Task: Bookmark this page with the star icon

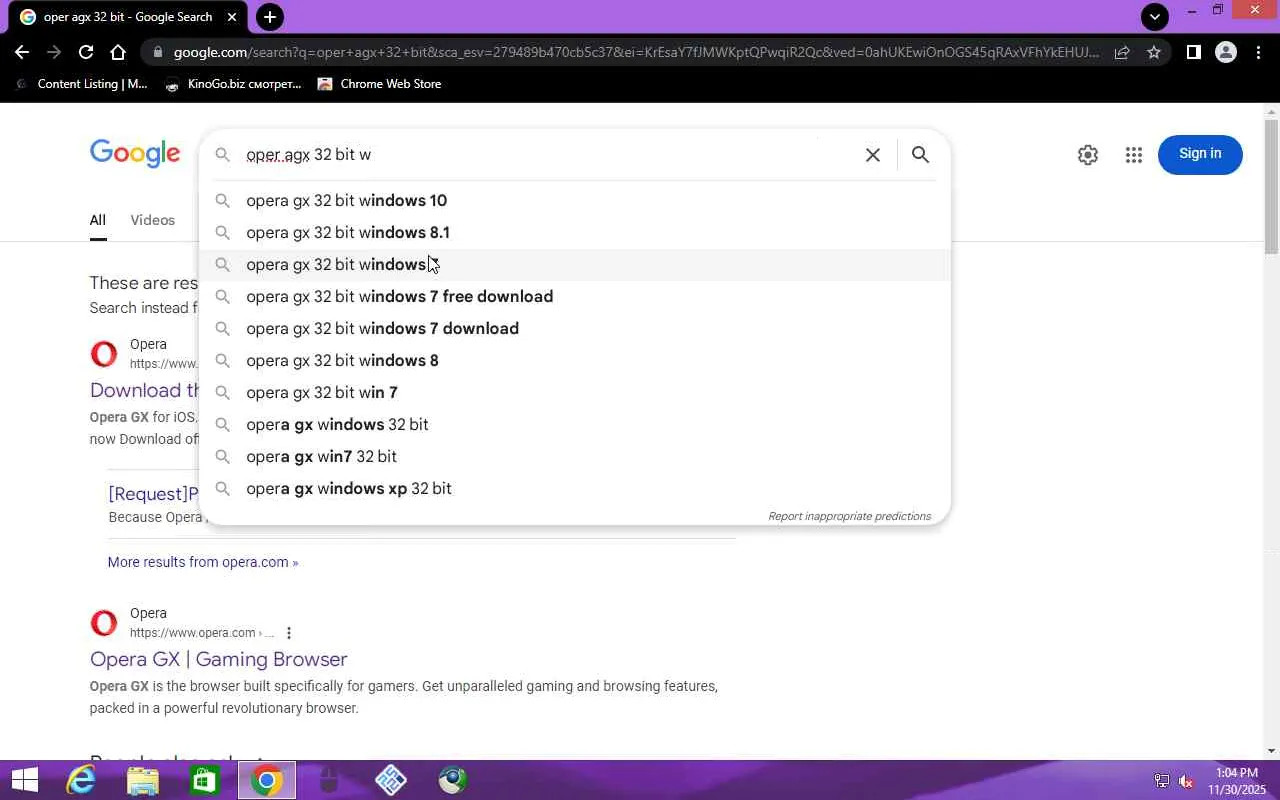Action: tap(1154, 52)
